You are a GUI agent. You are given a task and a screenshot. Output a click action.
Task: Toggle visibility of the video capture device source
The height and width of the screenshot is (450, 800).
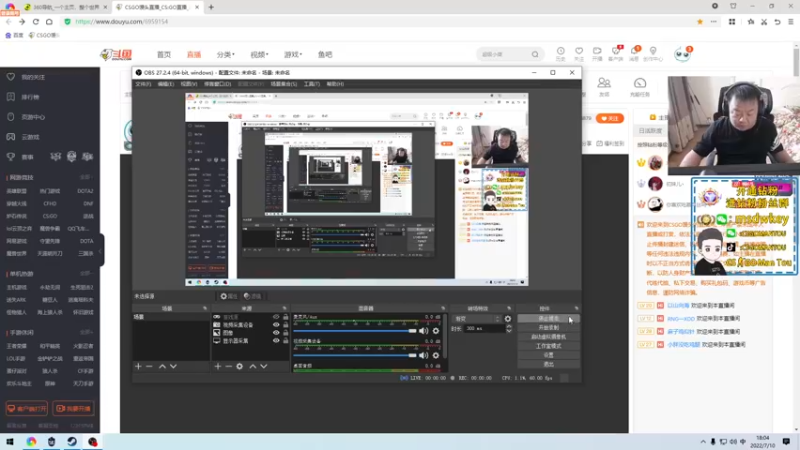[276, 324]
